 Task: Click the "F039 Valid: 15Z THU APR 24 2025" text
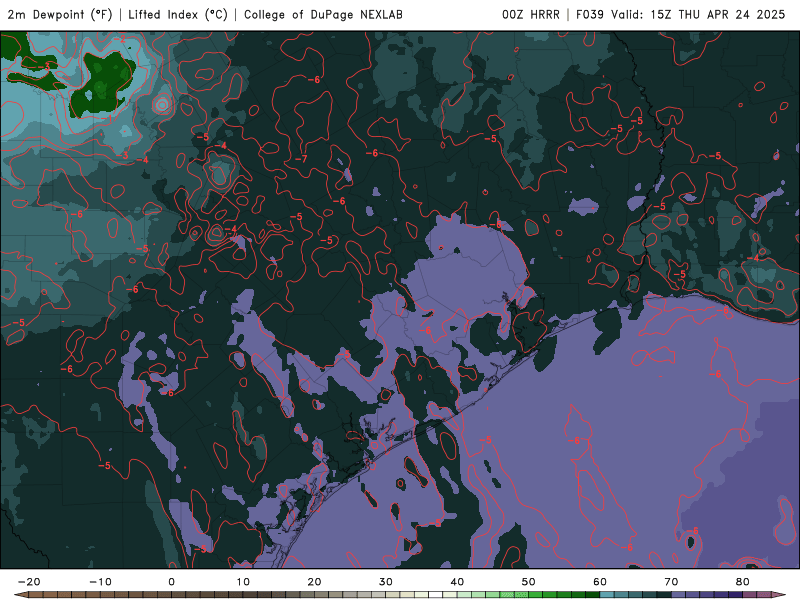681,15
